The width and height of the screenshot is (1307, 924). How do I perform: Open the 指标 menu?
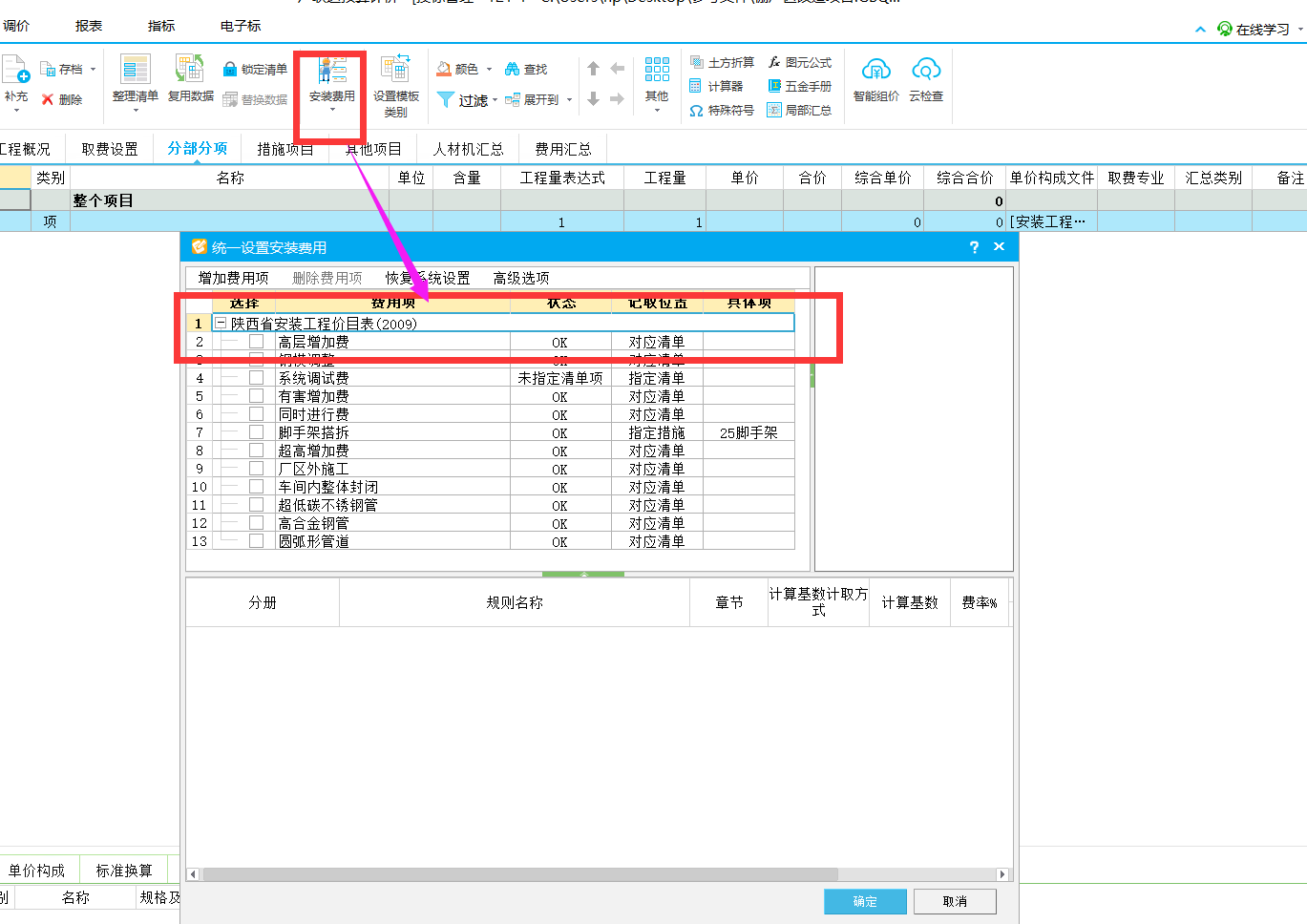pyautogui.click(x=161, y=26)
